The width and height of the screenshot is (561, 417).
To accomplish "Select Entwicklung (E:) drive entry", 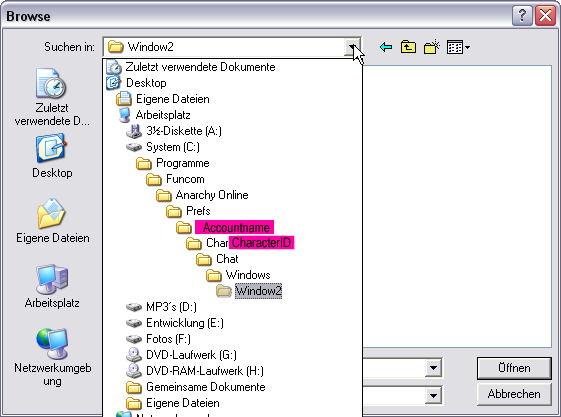I will [x=175, y=323].
